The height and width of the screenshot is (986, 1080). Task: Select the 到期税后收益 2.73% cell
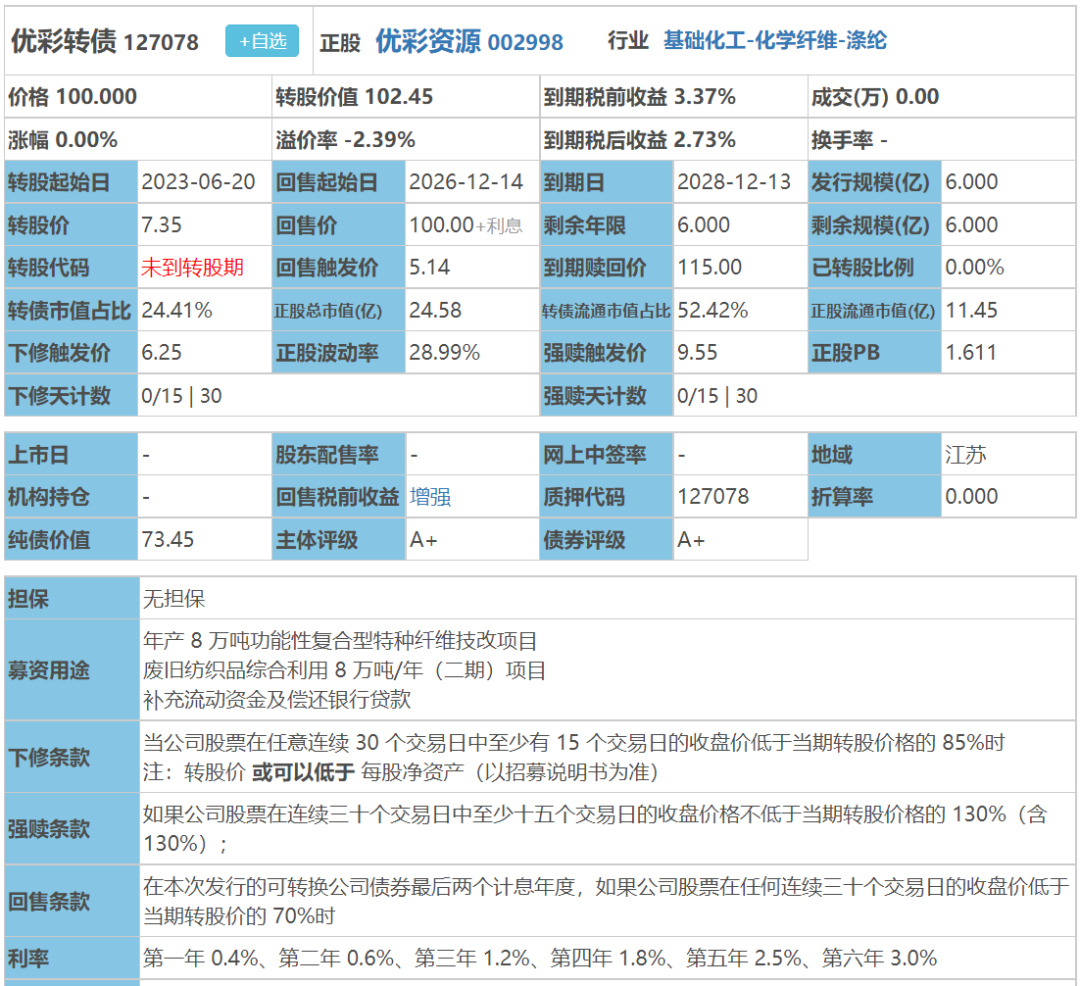pos(673,139)
